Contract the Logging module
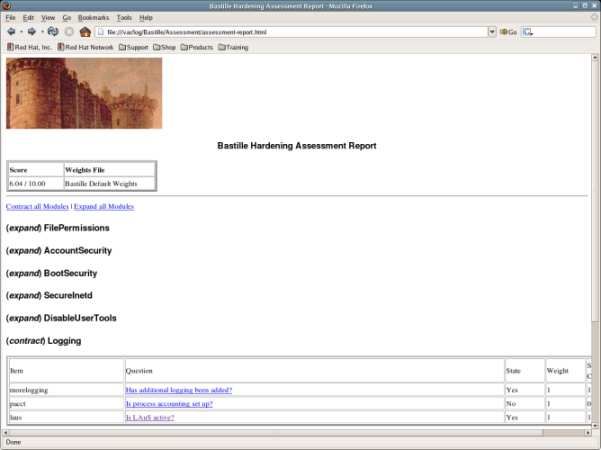The width and height of the screenshot is (601, 450). pyautogui.click(x=26, y=341)
